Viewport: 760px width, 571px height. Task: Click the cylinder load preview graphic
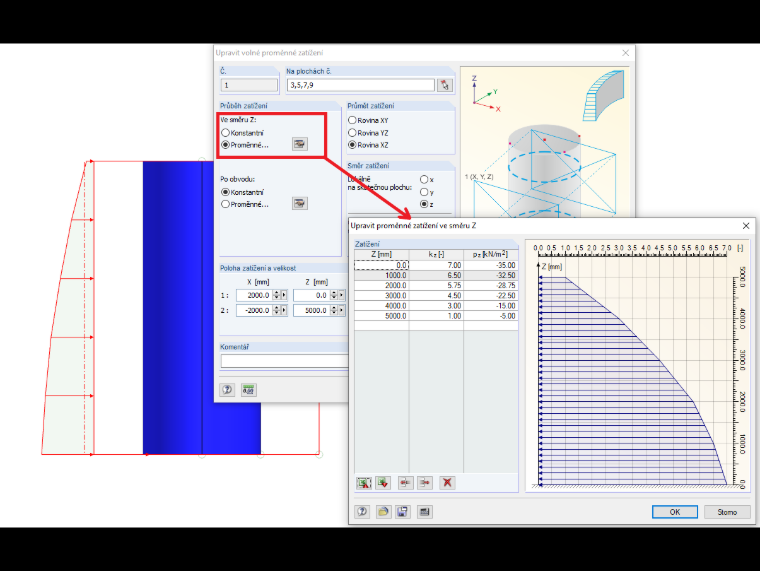click(x=544, y=142)
